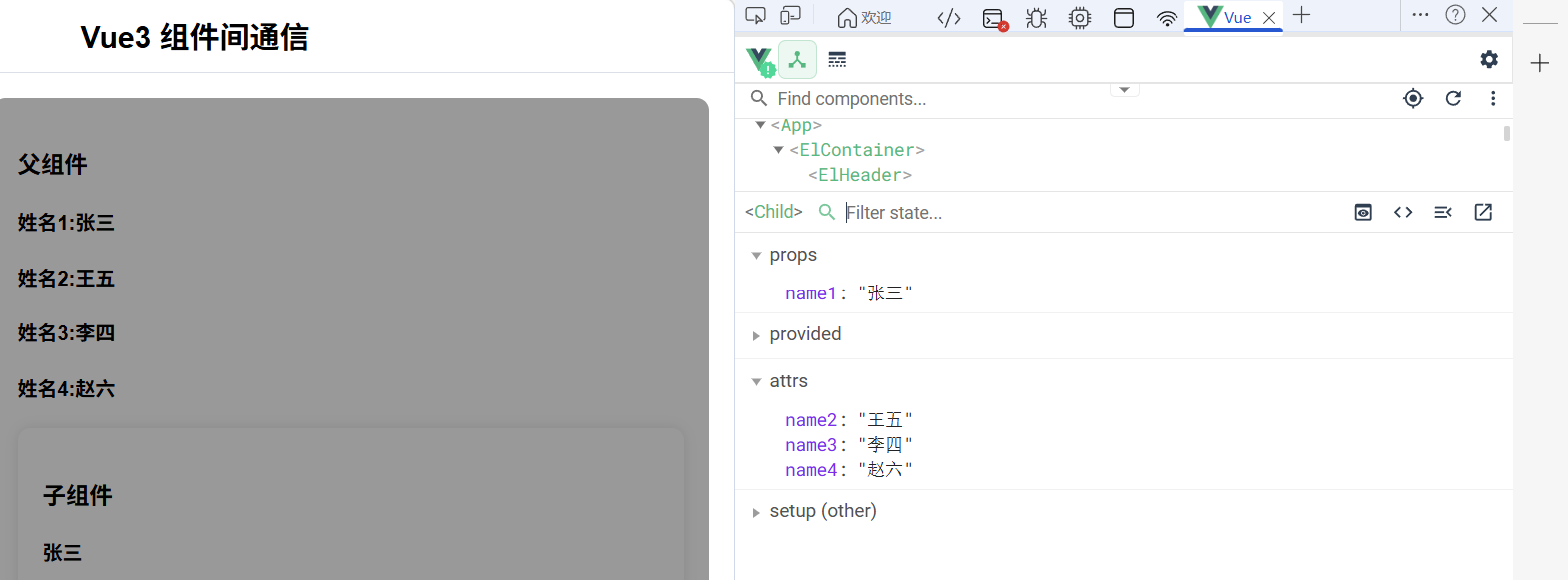Click the name3 attr value 李四

coord(885,445)
